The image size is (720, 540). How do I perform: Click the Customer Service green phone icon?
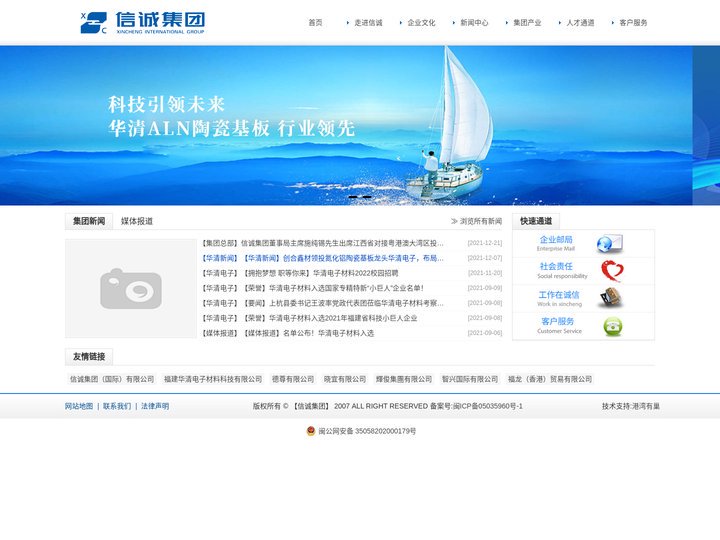click(613, 326)
